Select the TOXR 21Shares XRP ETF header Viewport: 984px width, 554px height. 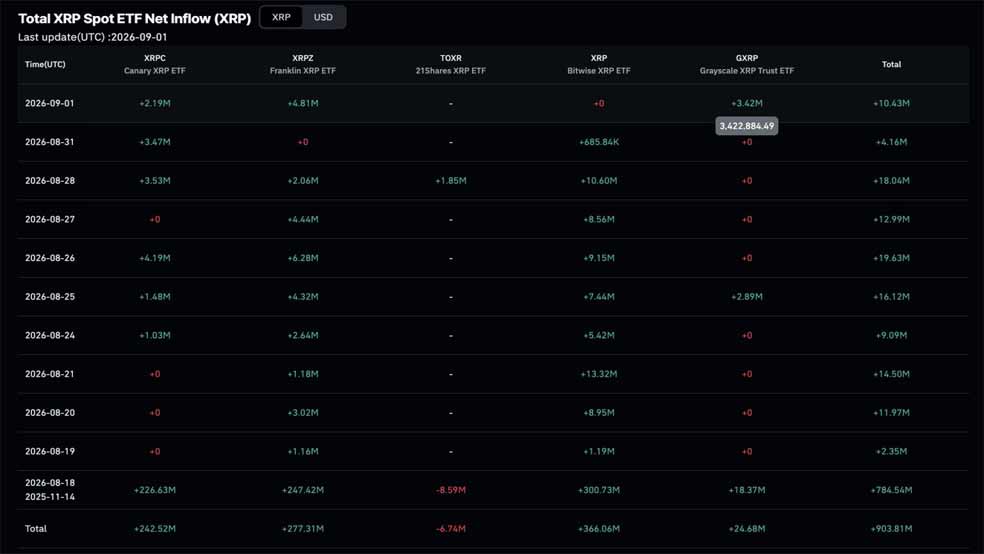(451, 64)
